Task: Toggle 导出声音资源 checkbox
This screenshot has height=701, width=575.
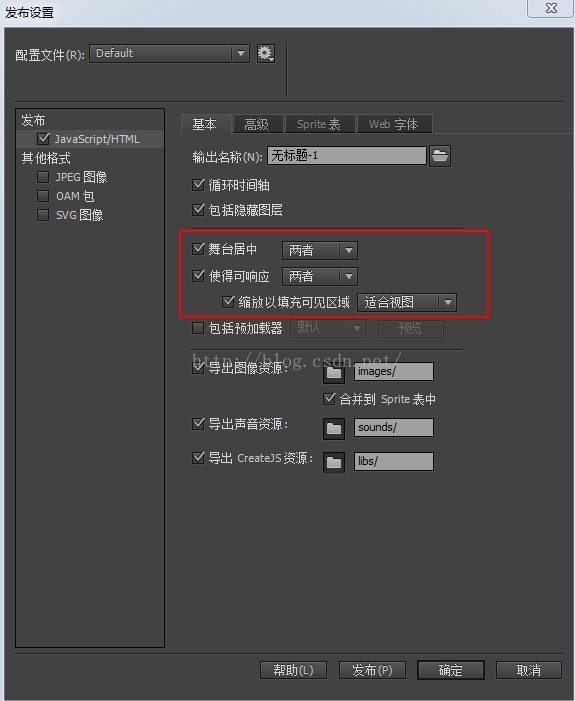Action: pos(198,423)
